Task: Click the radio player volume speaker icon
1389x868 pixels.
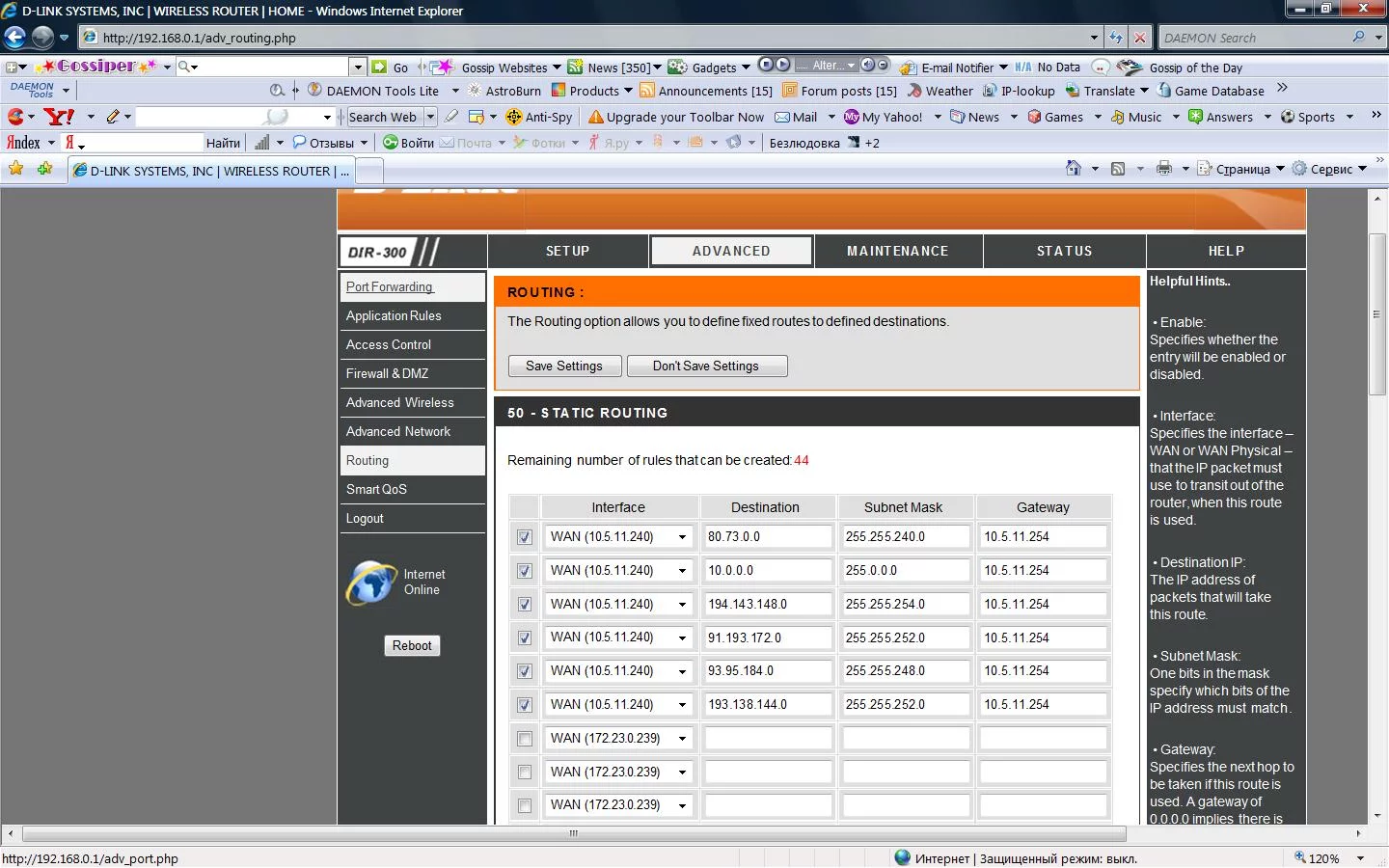Action: tap(868, 65)
